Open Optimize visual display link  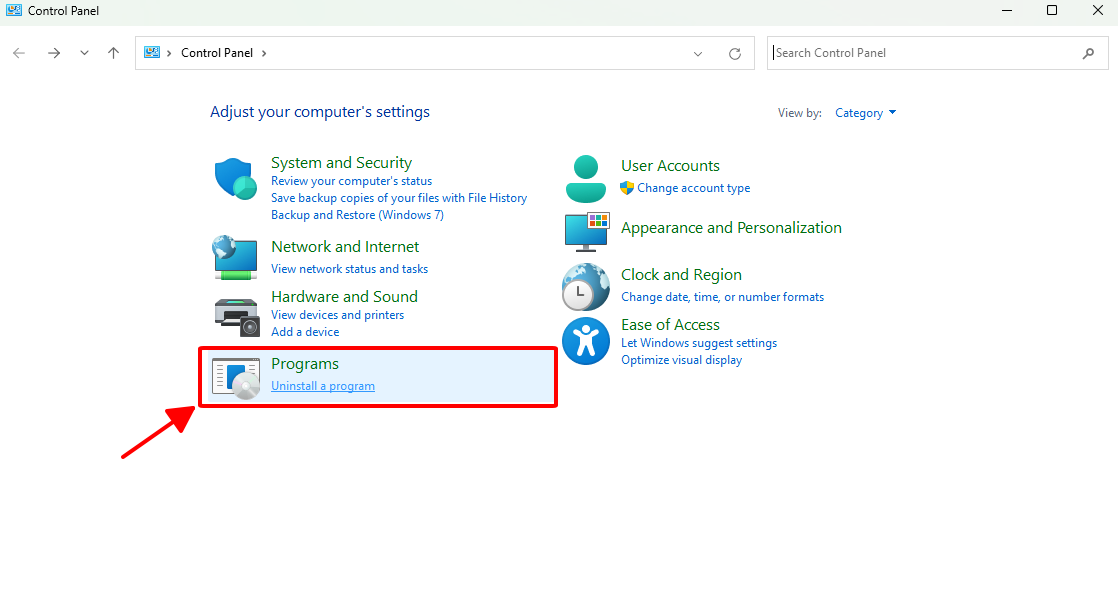tap(681, 360)
